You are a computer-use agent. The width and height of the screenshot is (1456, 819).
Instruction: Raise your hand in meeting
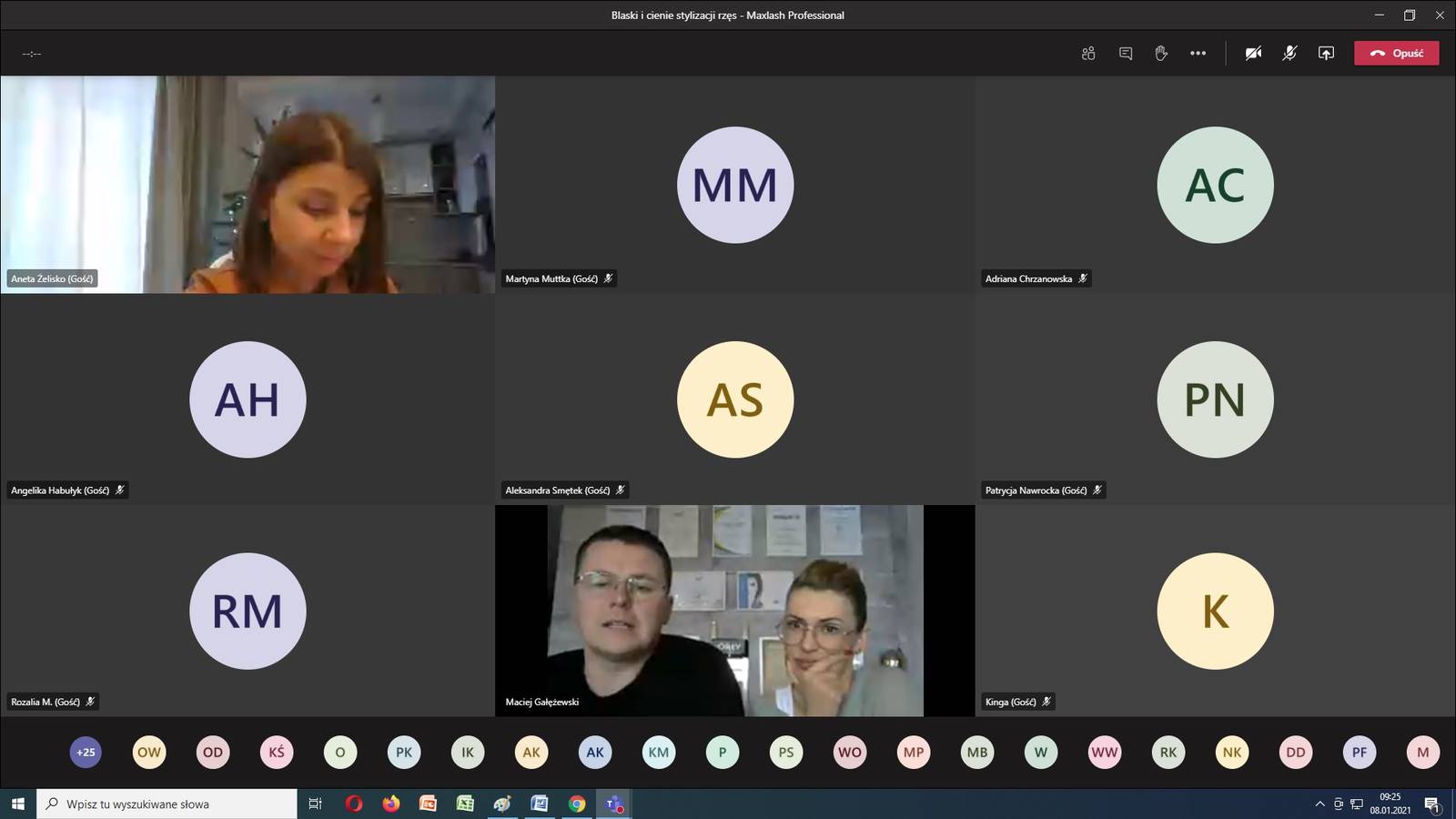pyautogui.click(x=1161, y=54)
